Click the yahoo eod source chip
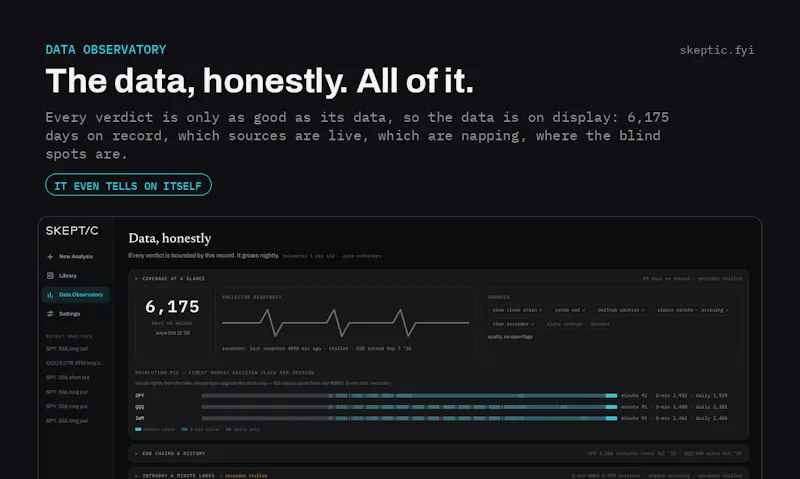 point(570,310)
